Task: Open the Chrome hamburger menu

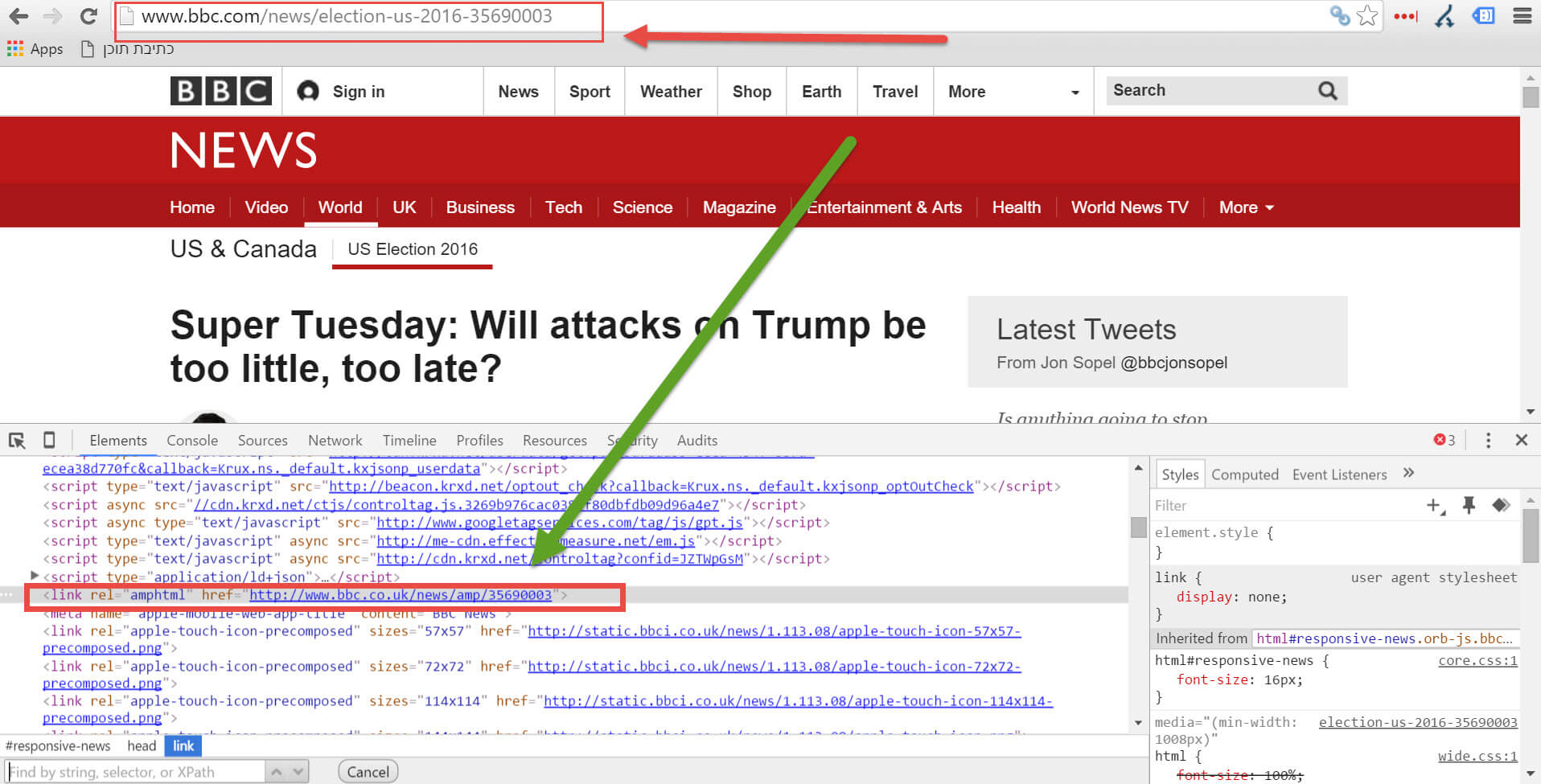Action: [x=1523, y=16]
